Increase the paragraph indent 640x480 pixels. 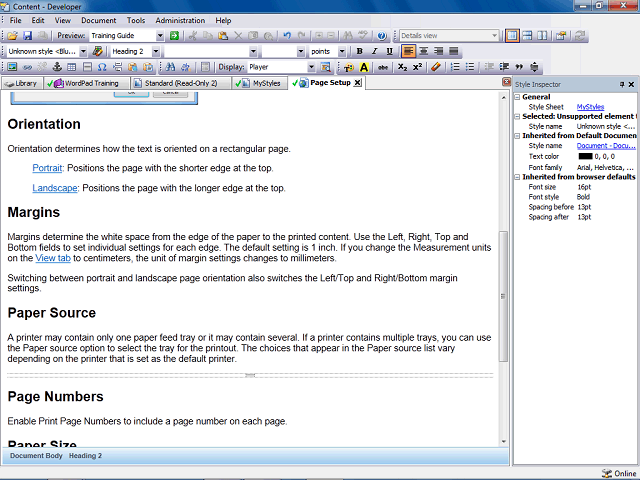[x=504, y=67]
